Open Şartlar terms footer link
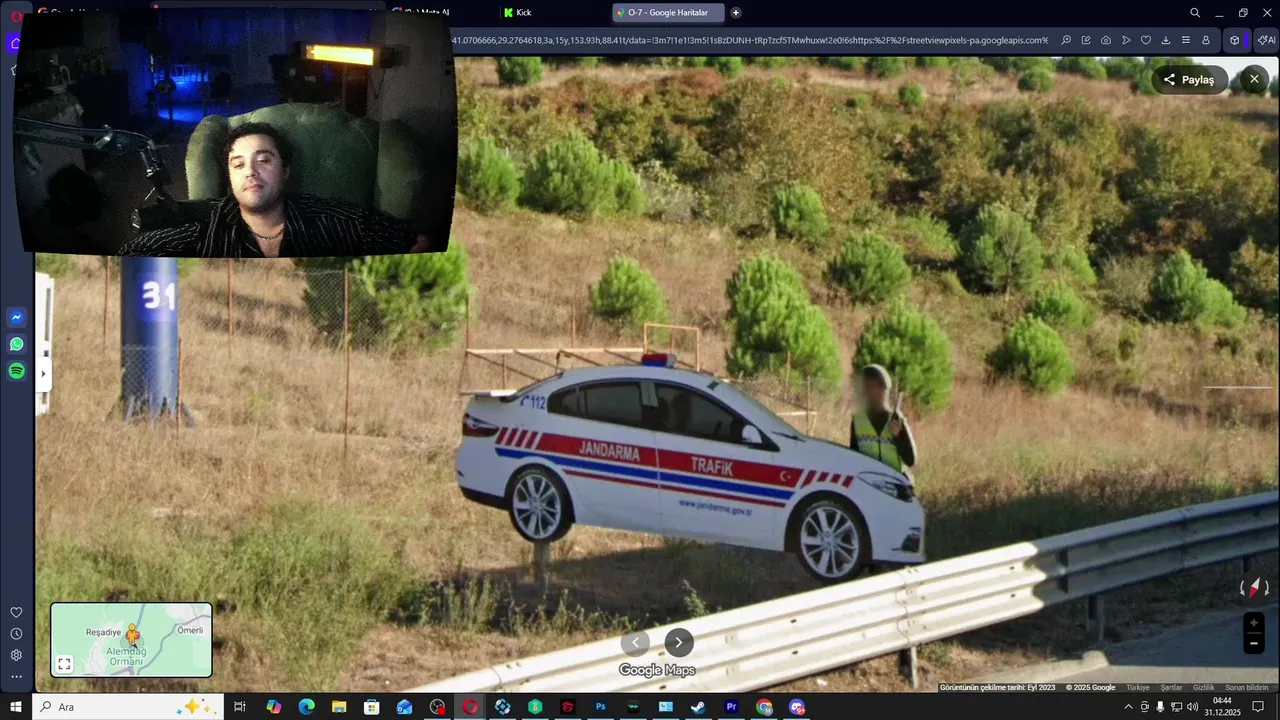This screenshot has height=720, width=1280. coord(1171,688)
